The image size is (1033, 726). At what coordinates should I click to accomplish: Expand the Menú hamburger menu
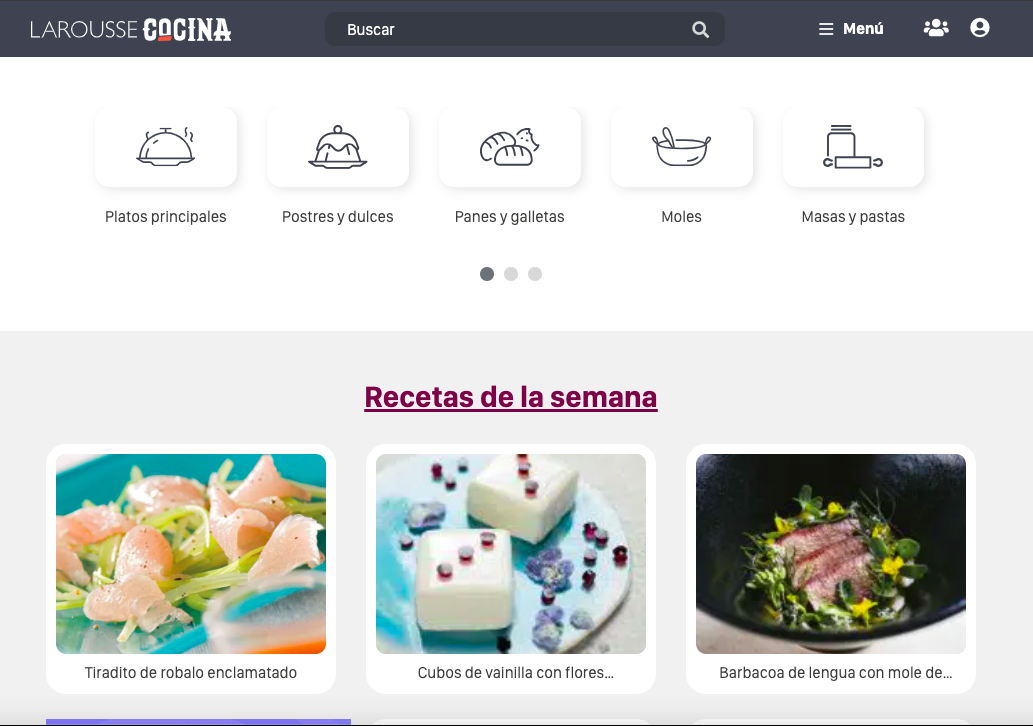[851, 29]
